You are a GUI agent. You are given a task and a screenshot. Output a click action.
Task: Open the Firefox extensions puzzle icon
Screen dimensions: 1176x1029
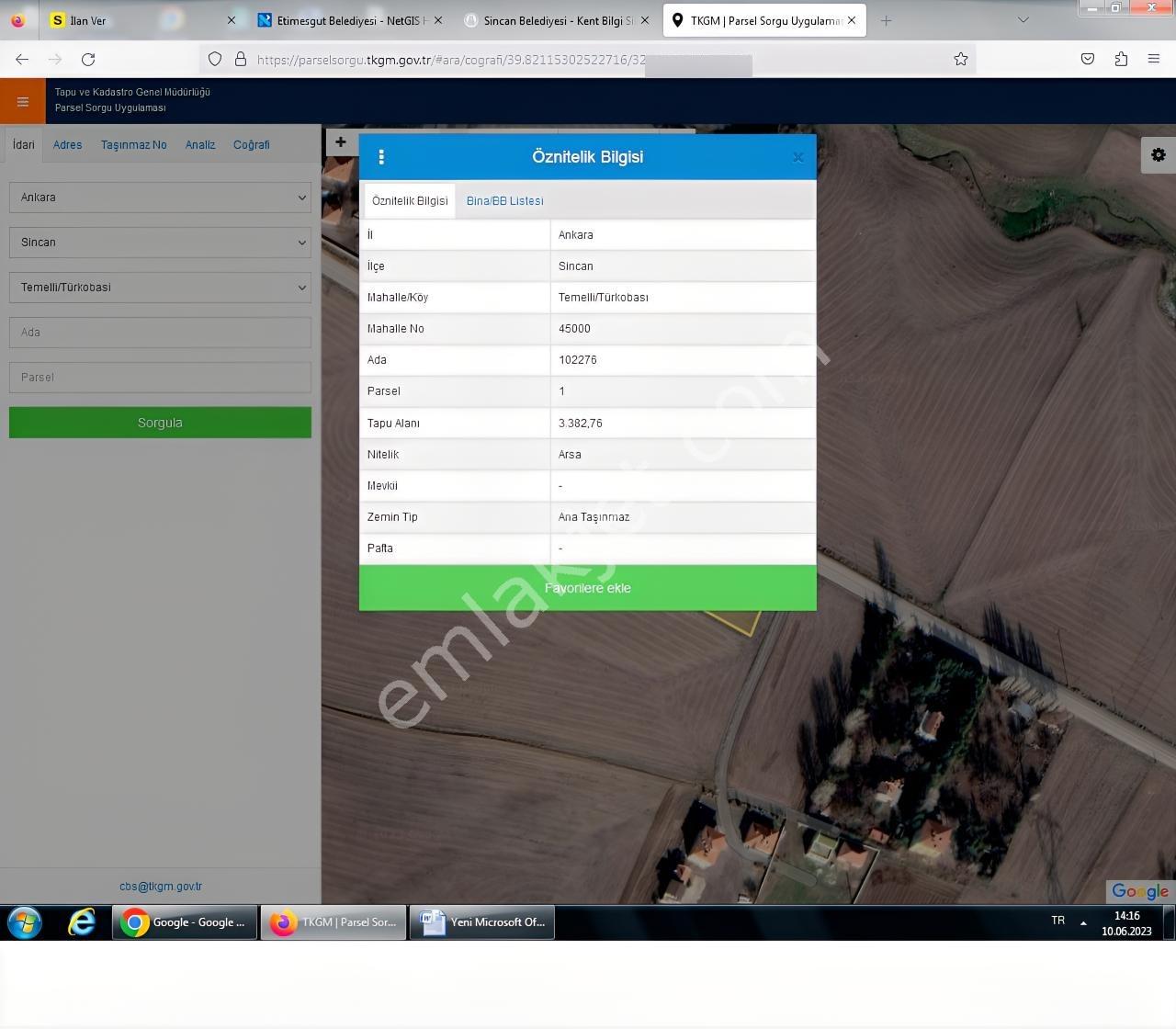1121,59
